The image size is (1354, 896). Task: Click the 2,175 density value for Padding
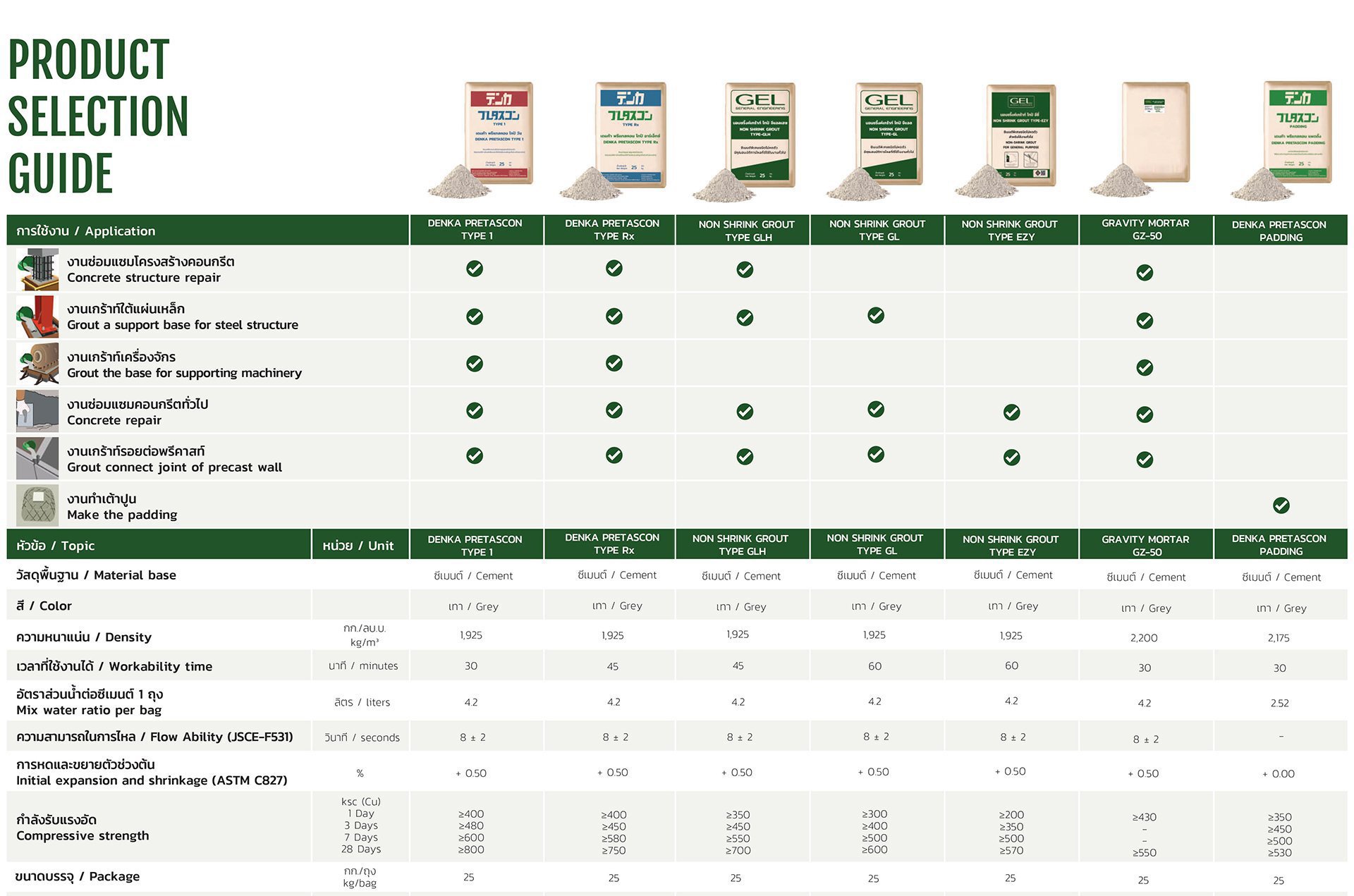1279,638
